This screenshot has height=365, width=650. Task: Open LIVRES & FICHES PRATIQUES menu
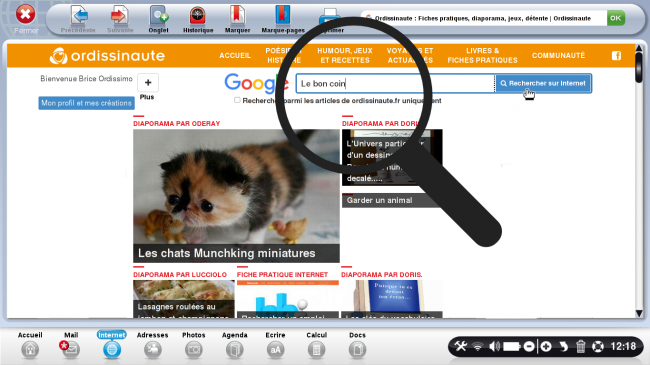[483, 55]
